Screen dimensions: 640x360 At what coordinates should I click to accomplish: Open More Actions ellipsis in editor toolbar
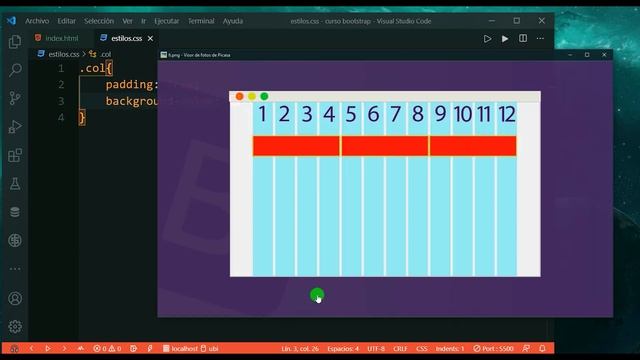tap(540, 38)
